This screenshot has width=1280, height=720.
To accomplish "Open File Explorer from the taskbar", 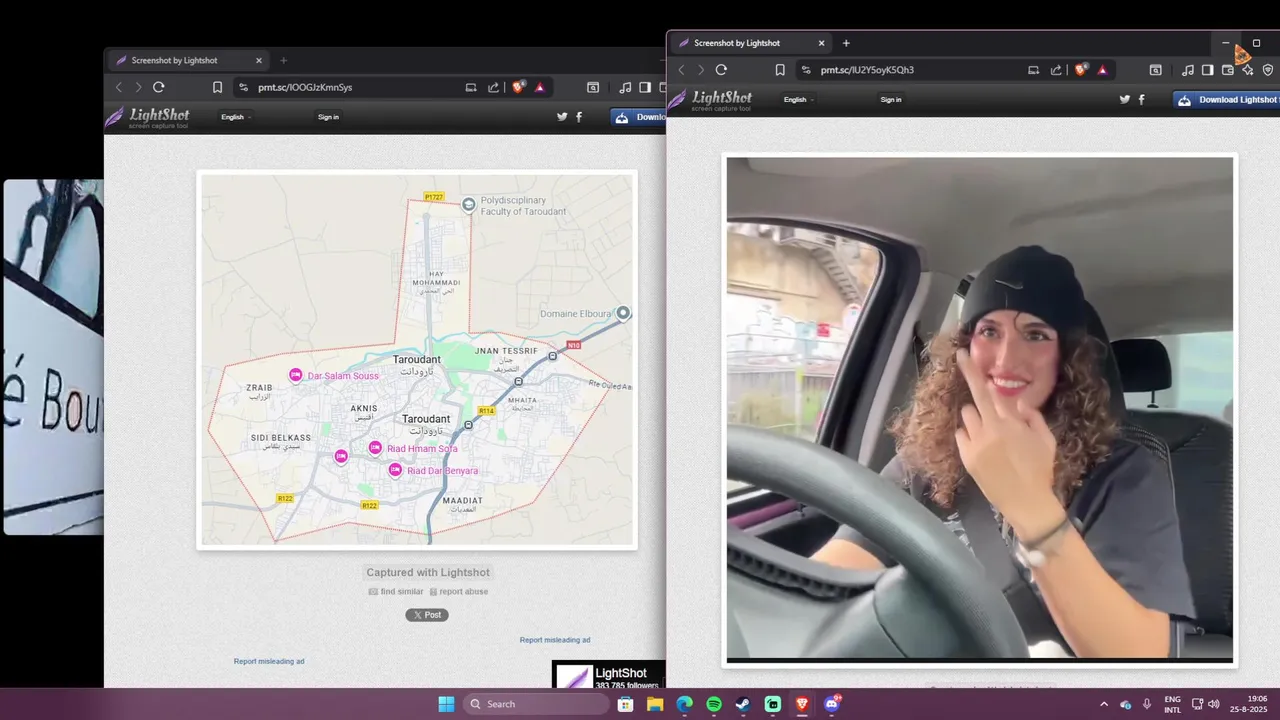I will point(655,704).
